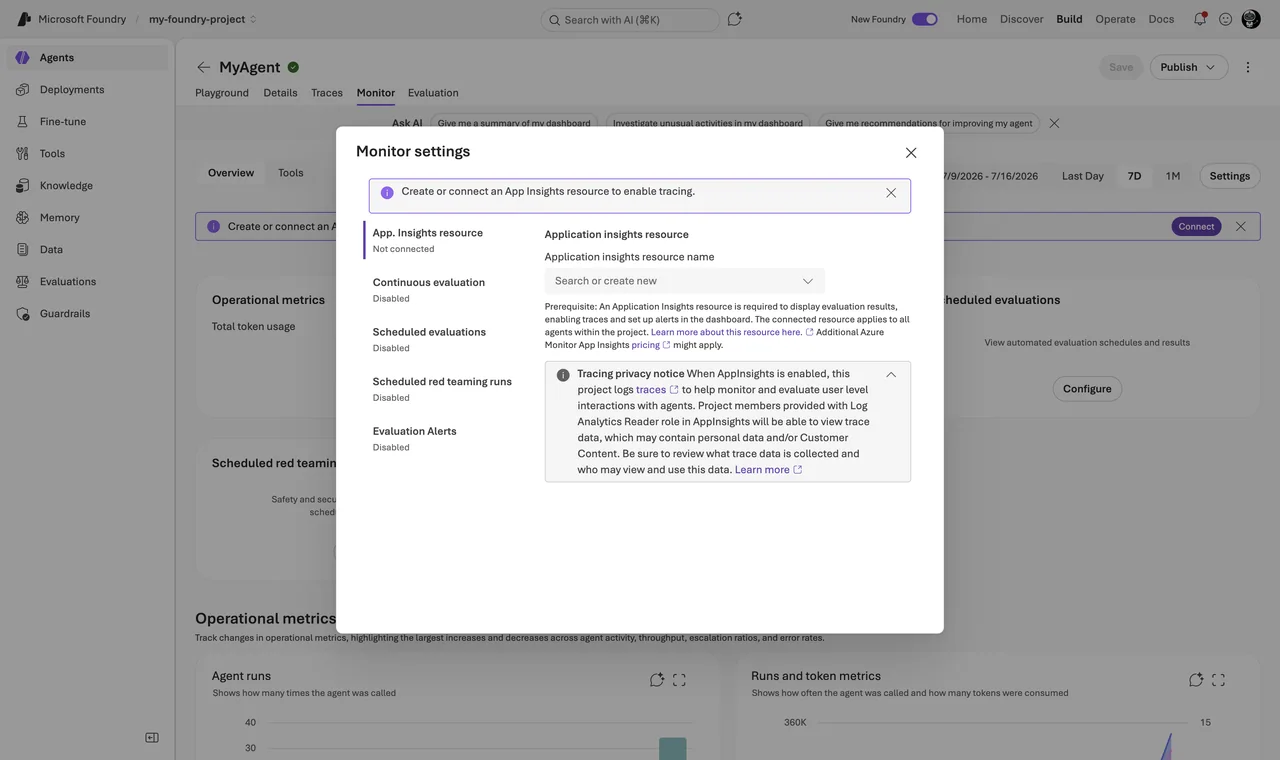1280x760 pixels.
Task: Expand Runs and token metrics to fullscreen
Action: click(x=1218, y=680)
